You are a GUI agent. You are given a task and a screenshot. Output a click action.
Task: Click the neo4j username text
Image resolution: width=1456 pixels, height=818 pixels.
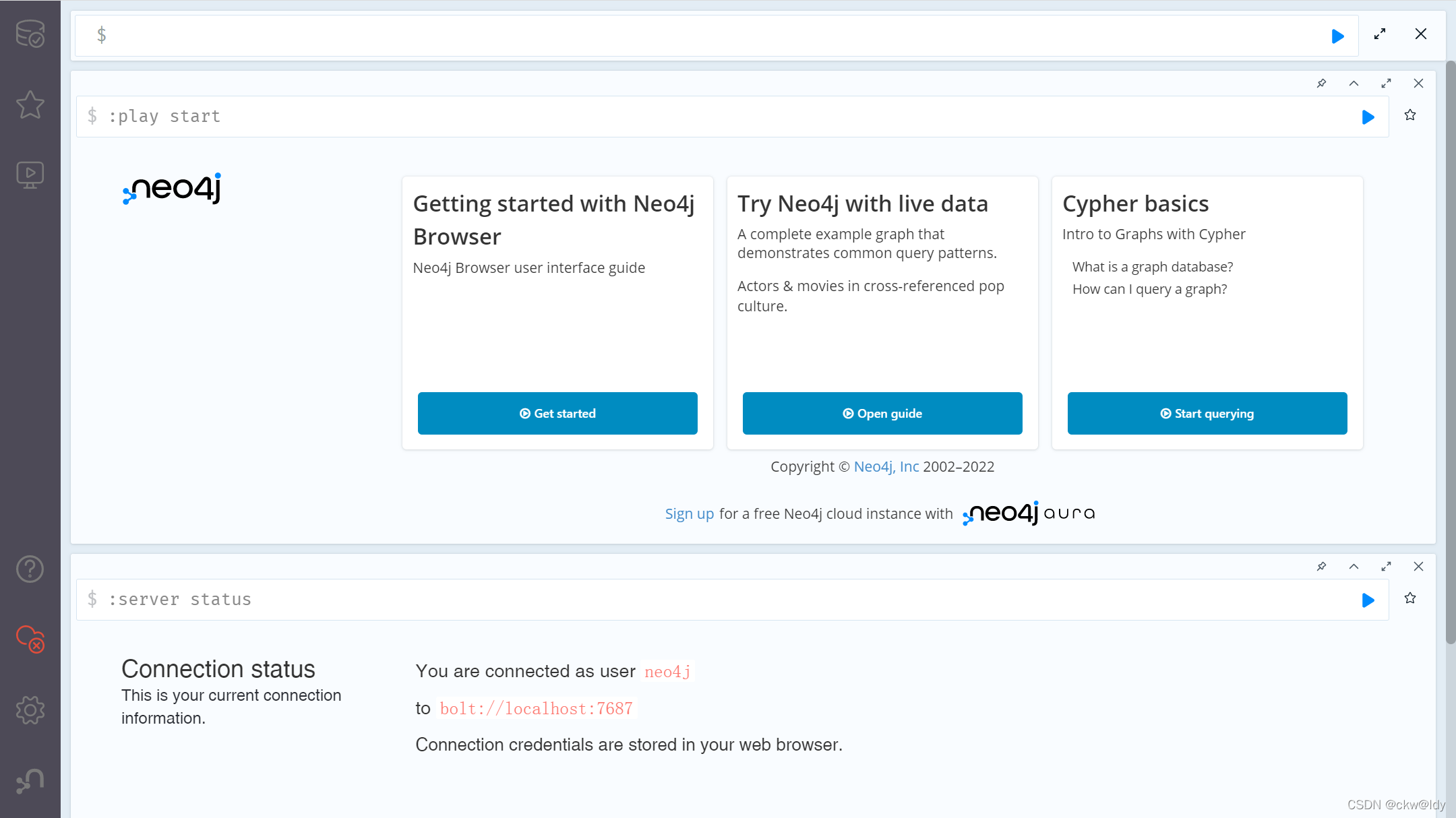667,671
